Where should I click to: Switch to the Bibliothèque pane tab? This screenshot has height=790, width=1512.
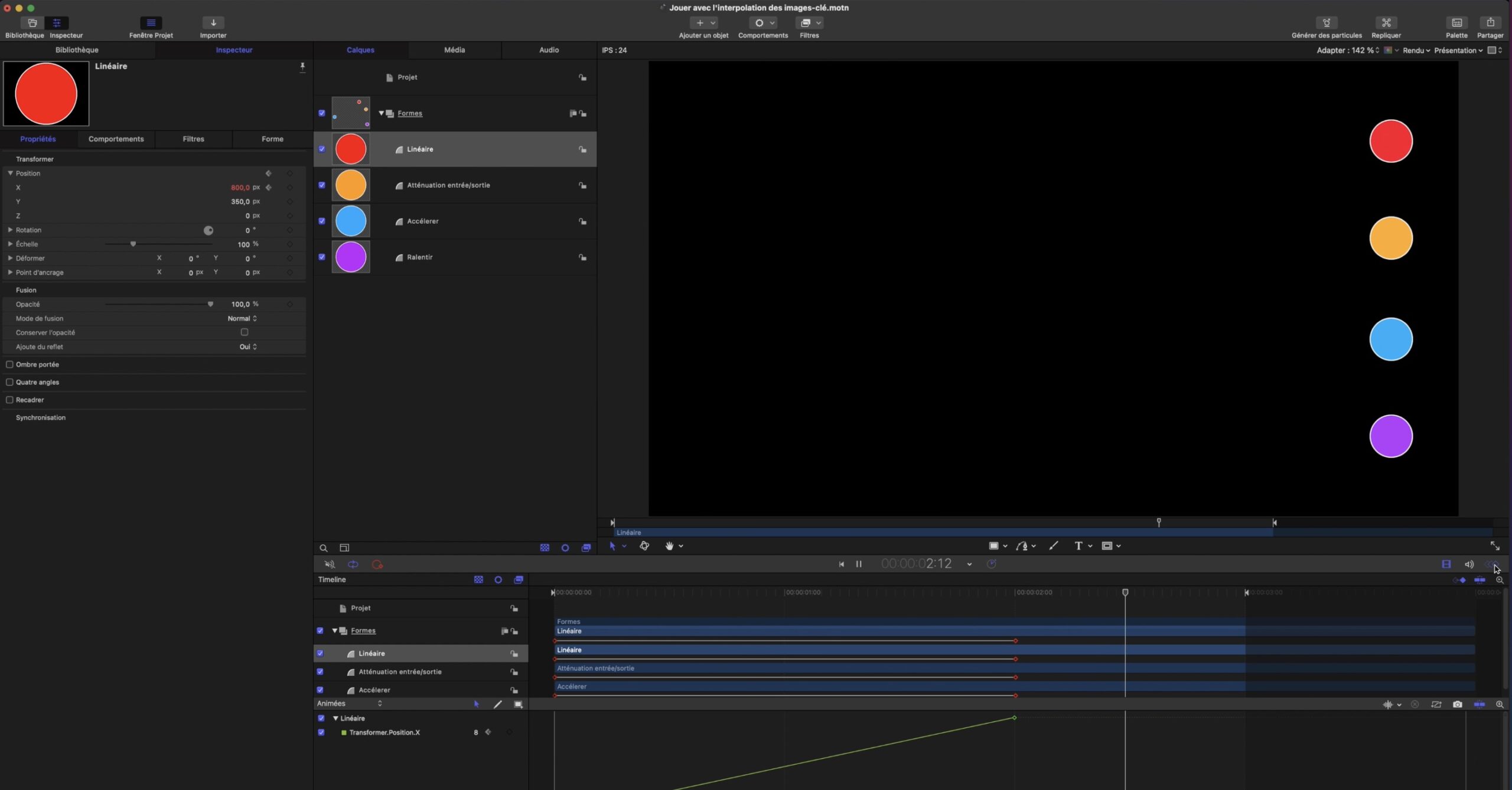point(77,50)
